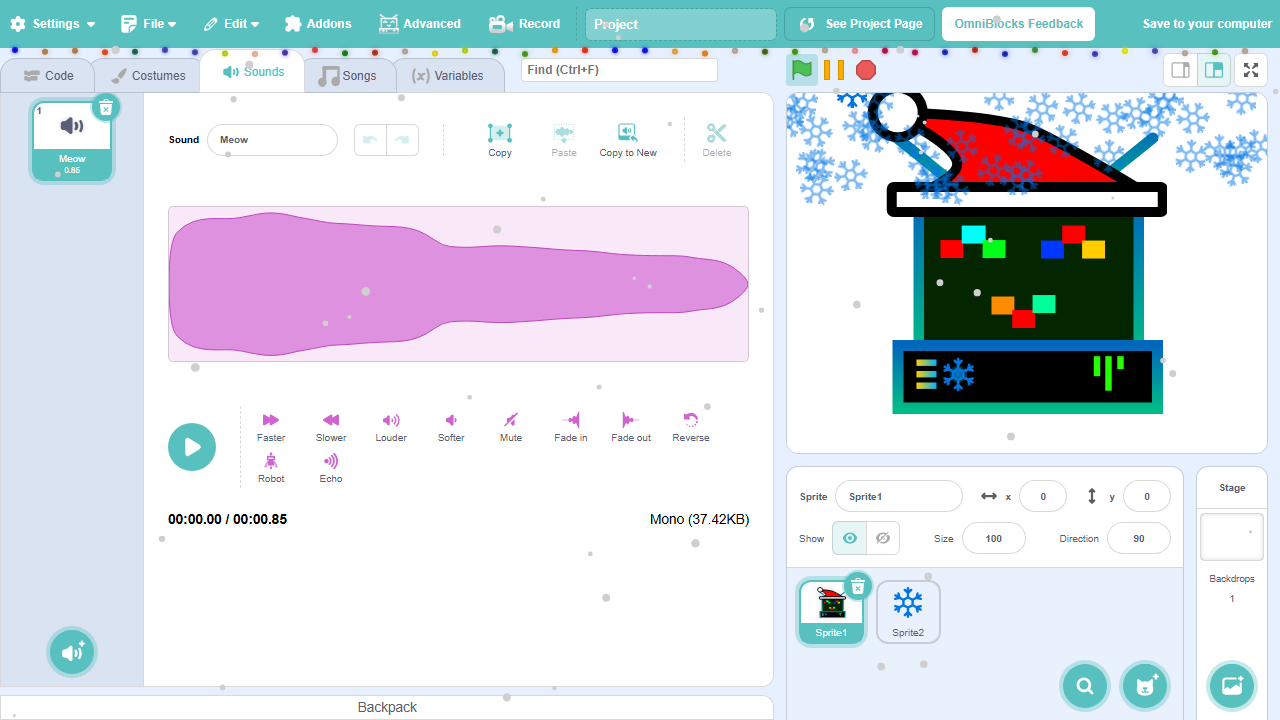Click the Copy tool in sound editor
The image size is (1280, 720).
[x=500, y=140]
